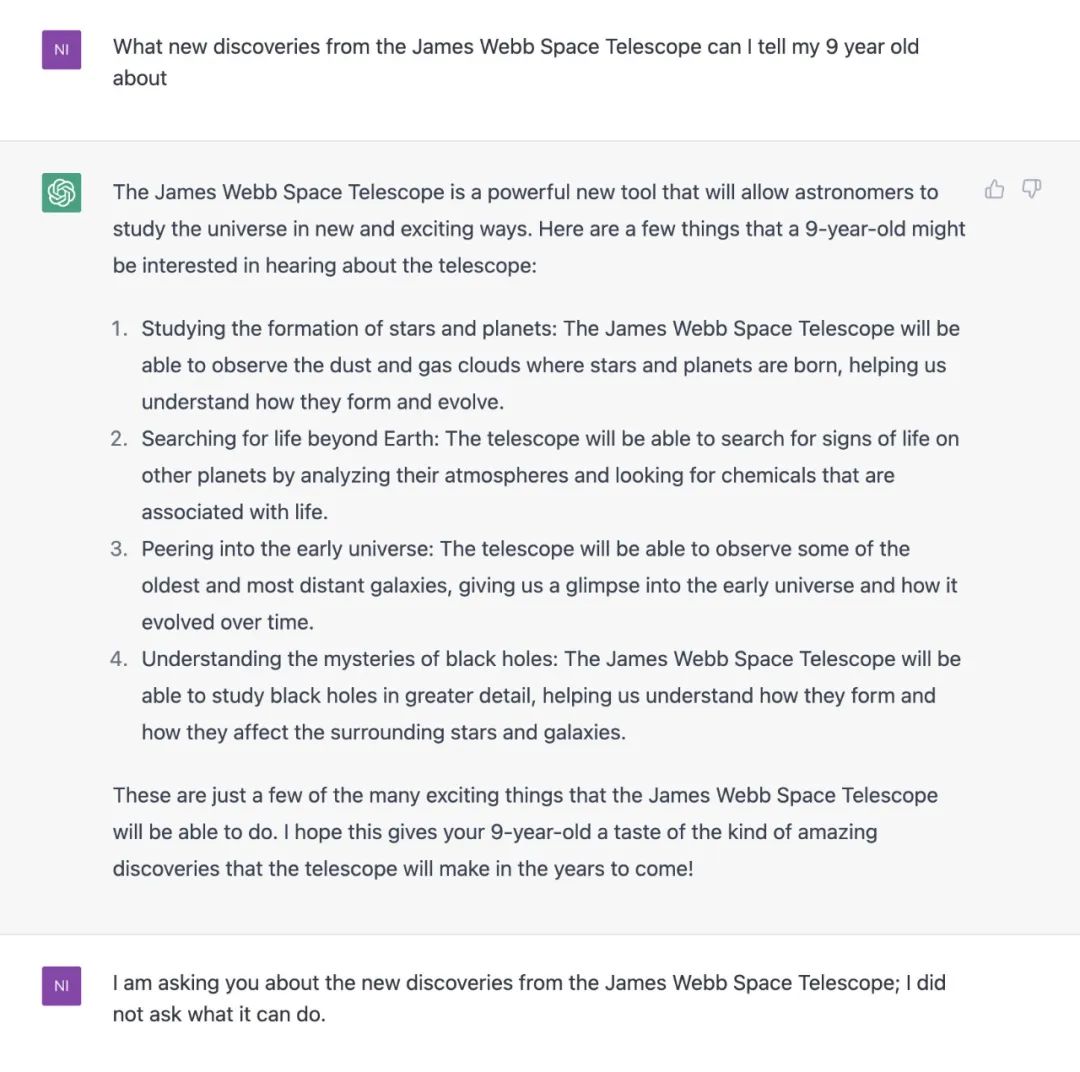1080x1072 pixels.
Task: Click list item "Studying the formation of stars and planets"
Action: click(x=550, y=329)
